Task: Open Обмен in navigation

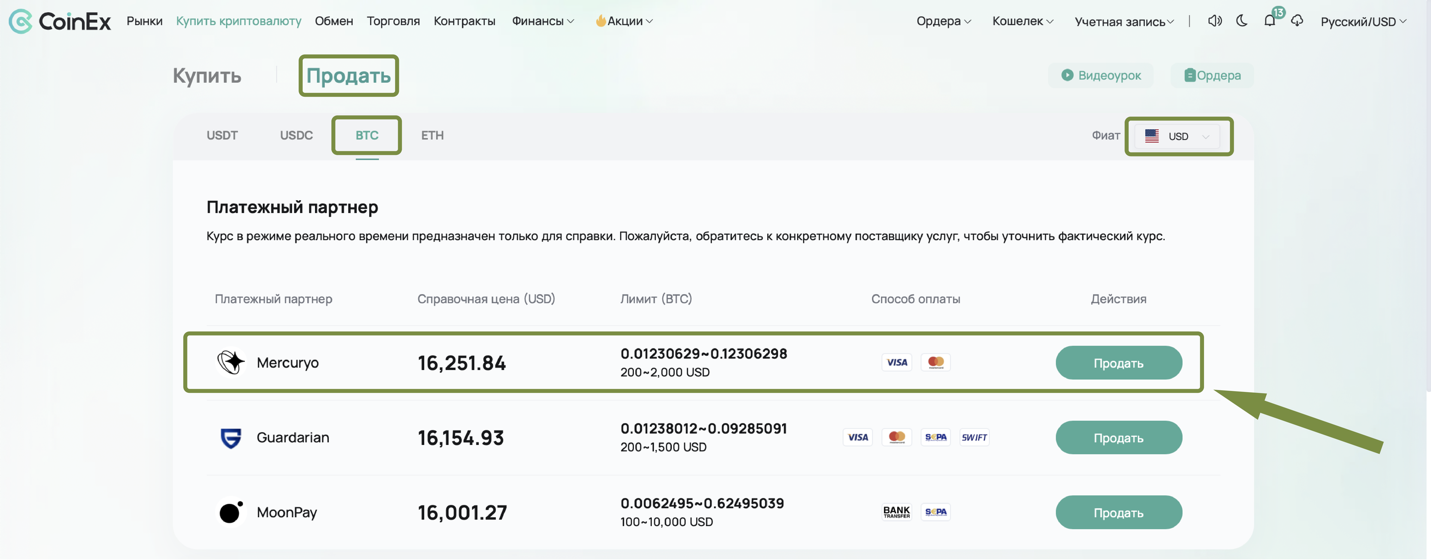Action: [334, 21]
